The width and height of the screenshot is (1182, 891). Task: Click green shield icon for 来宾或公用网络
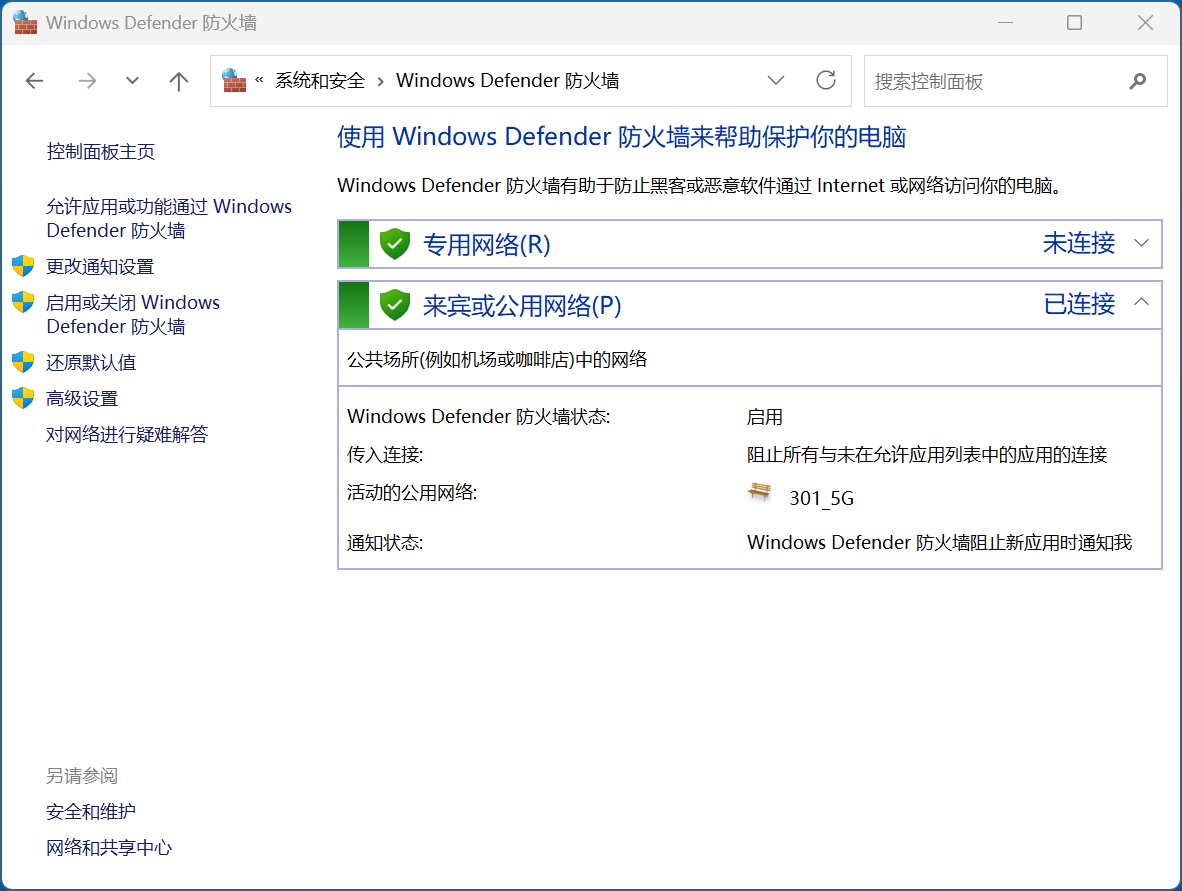click(x=394, y=305)
